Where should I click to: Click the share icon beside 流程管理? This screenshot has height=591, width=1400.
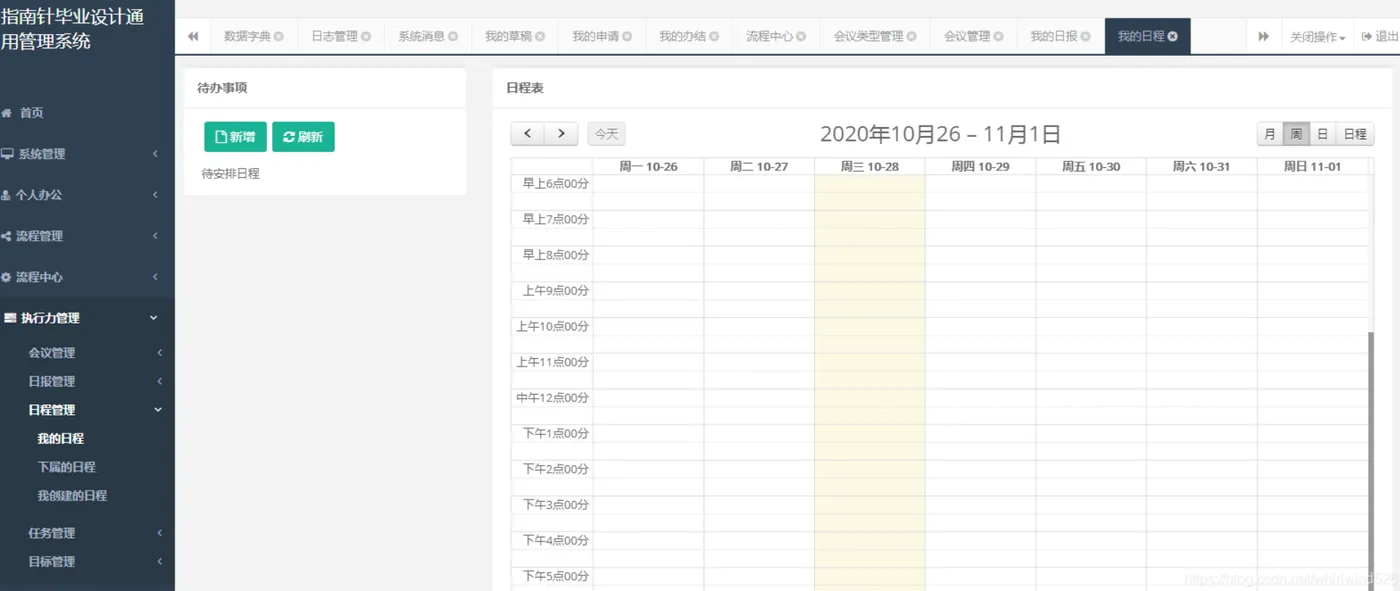coord(6,236)
